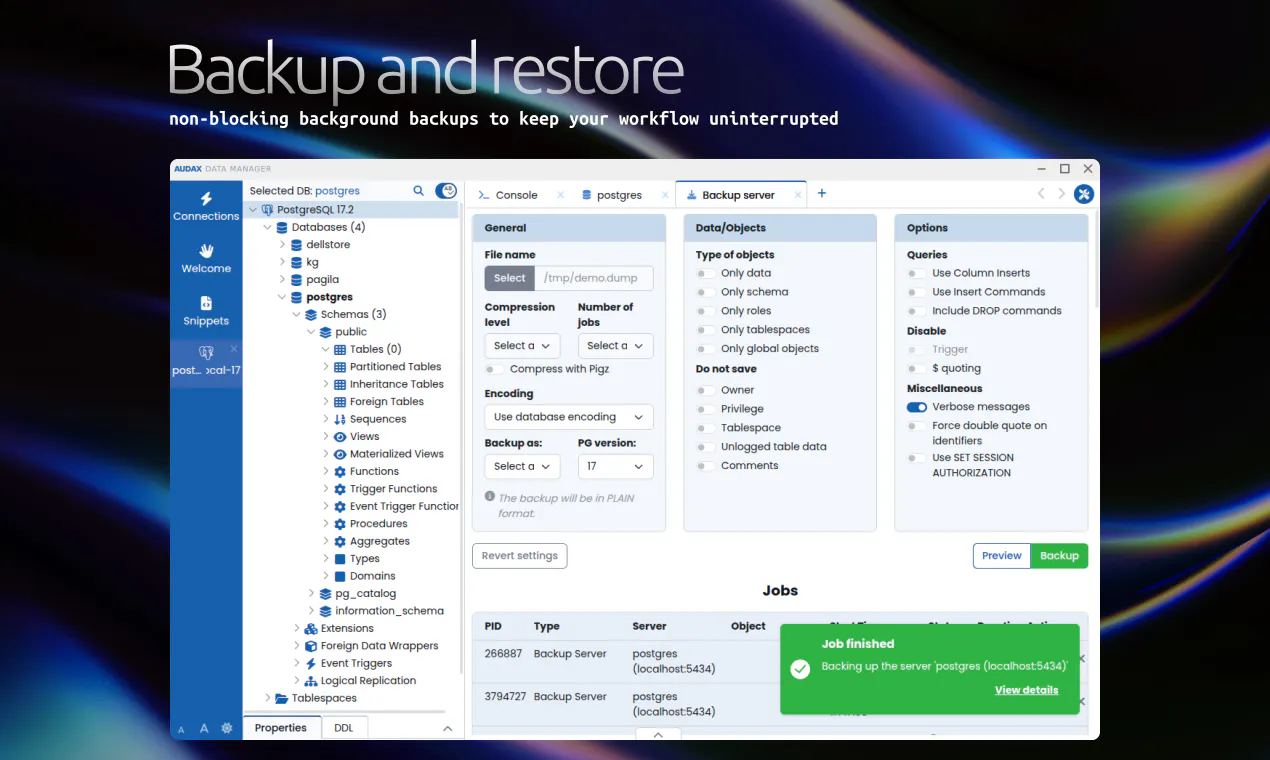Open the DDL tab
Viewport: 1270px width, 760px height.
[344, 728]
